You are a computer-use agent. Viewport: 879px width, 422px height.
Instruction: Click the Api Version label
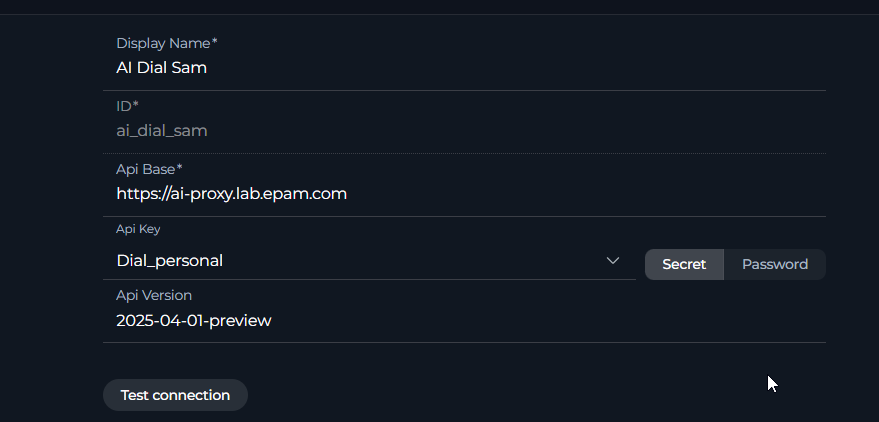click(x=154, y=295)
